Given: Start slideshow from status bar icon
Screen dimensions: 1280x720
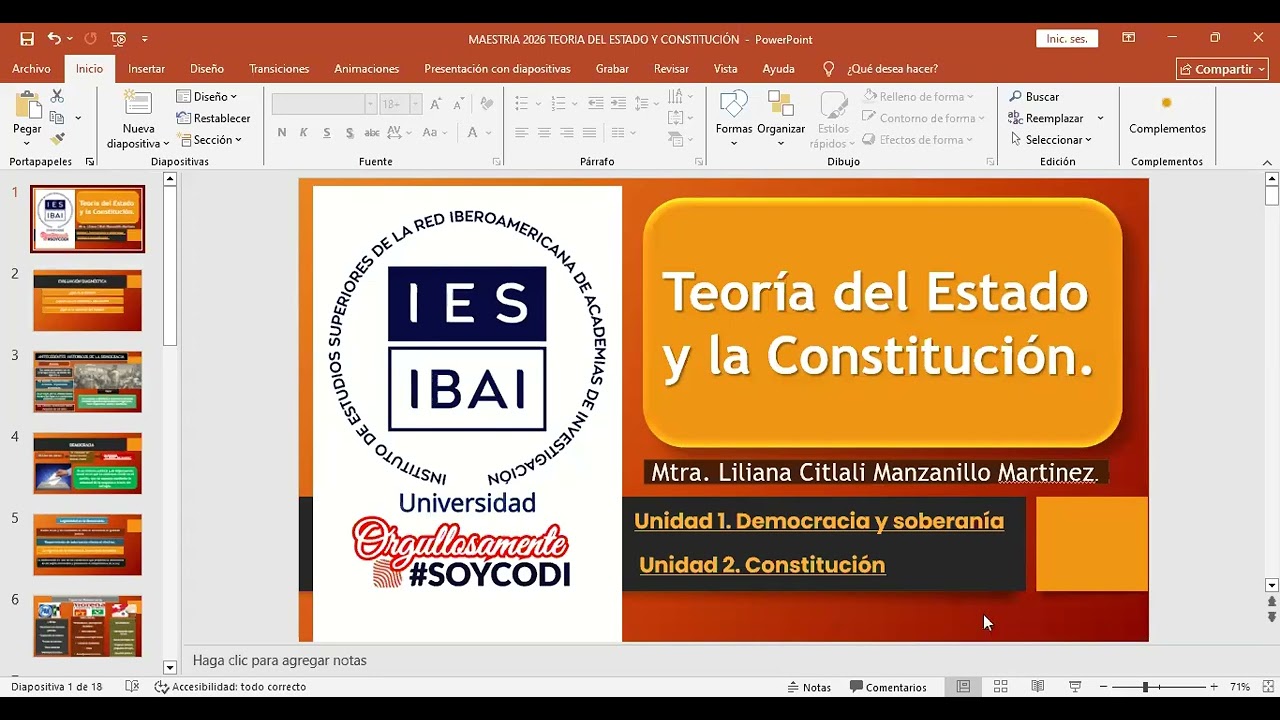Looking at the screenshot, I should (x=1075, y=687).
